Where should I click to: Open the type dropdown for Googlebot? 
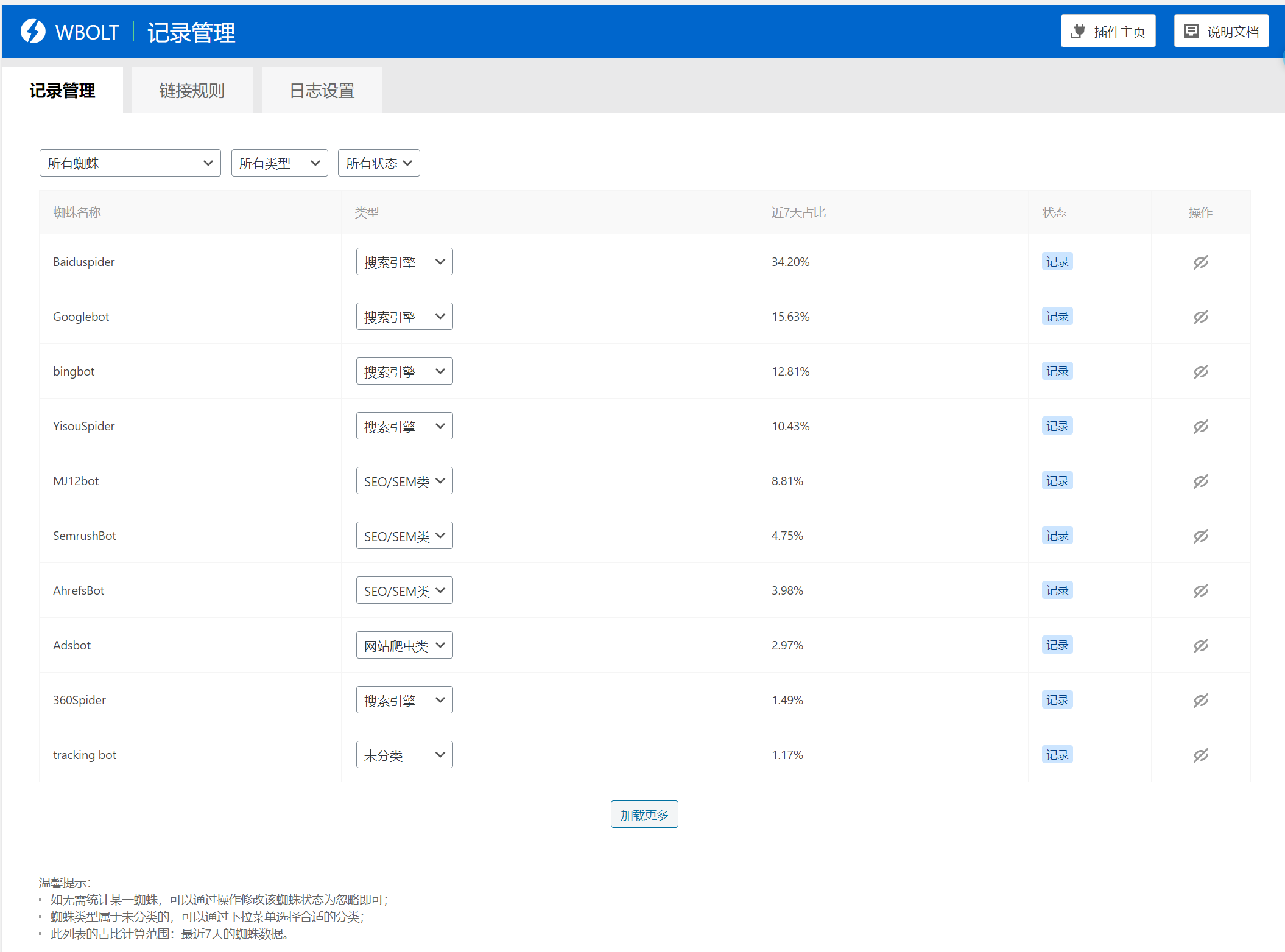tap(404, 317)
